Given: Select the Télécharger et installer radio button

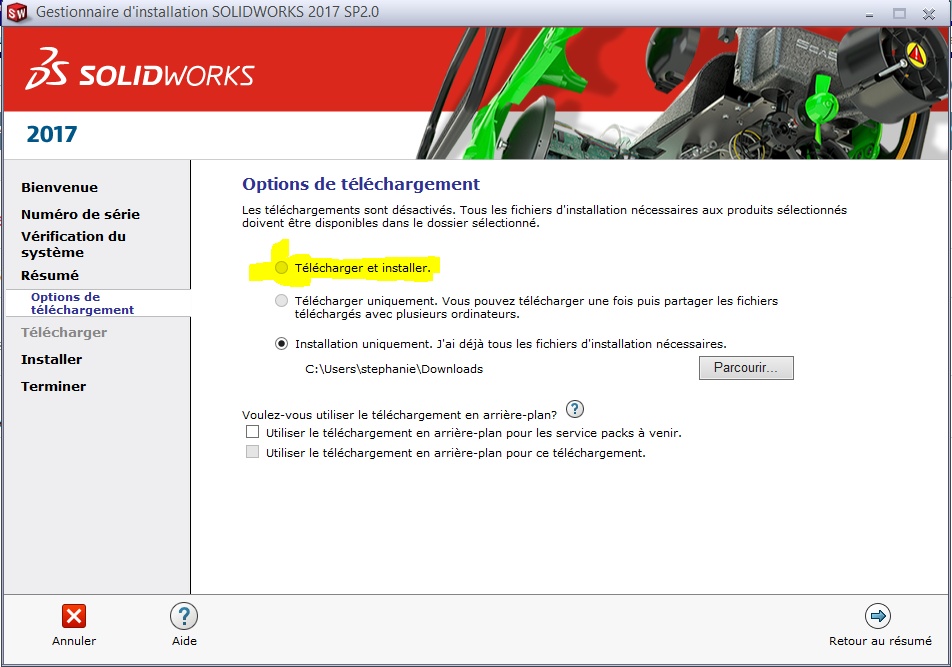Looking at the screenshot, I should tap(281, 268).
